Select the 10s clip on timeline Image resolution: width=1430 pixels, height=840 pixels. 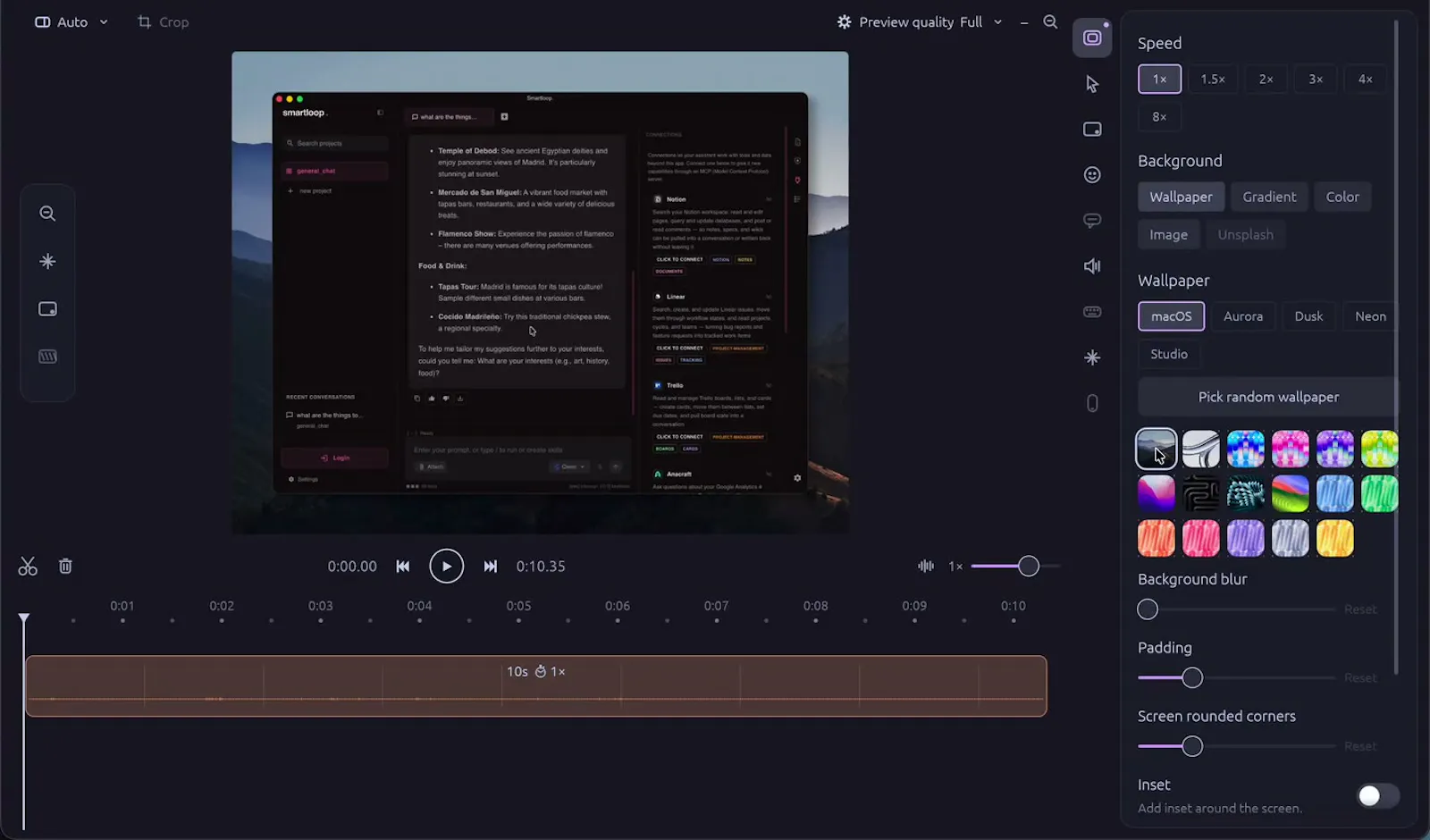click(x=536, y=687)
